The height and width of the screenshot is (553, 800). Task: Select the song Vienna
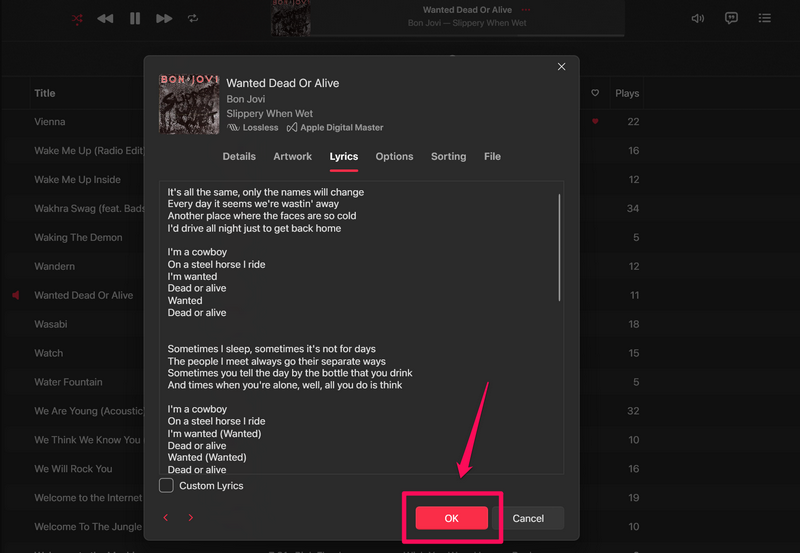coord(49,122)
